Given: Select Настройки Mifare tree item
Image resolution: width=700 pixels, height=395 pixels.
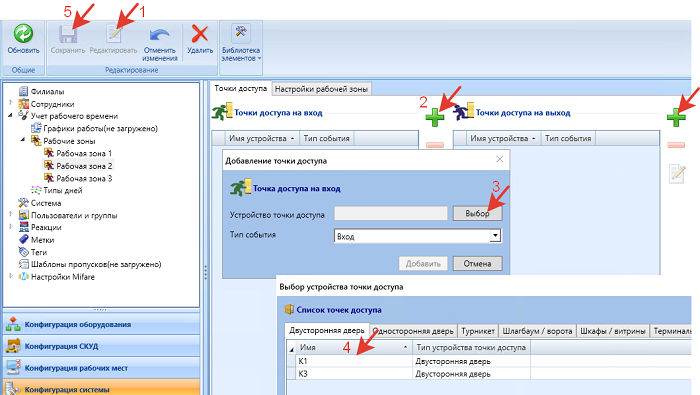Looking at the screenshot, I should coord(62,277).
